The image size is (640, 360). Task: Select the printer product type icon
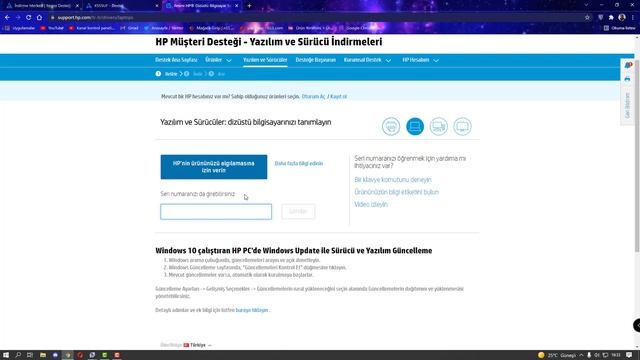point(391,126)
